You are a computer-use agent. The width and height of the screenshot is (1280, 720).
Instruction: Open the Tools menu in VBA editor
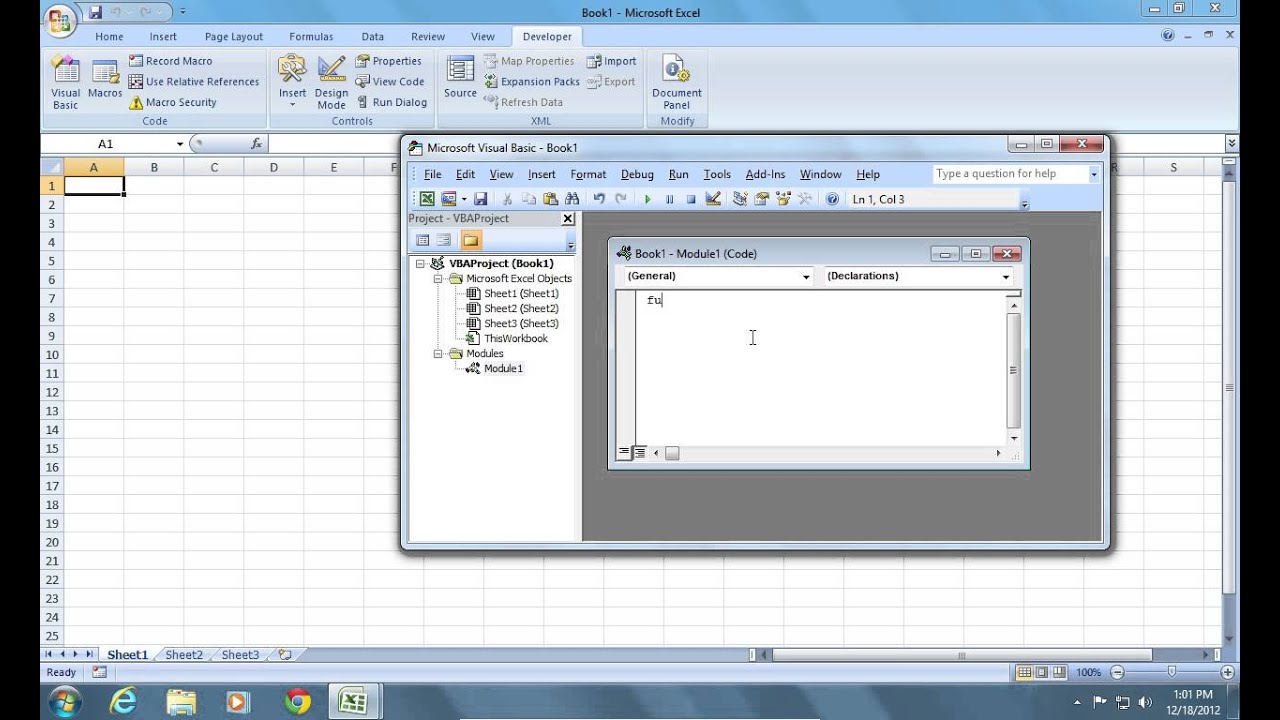tap(717, 174)
